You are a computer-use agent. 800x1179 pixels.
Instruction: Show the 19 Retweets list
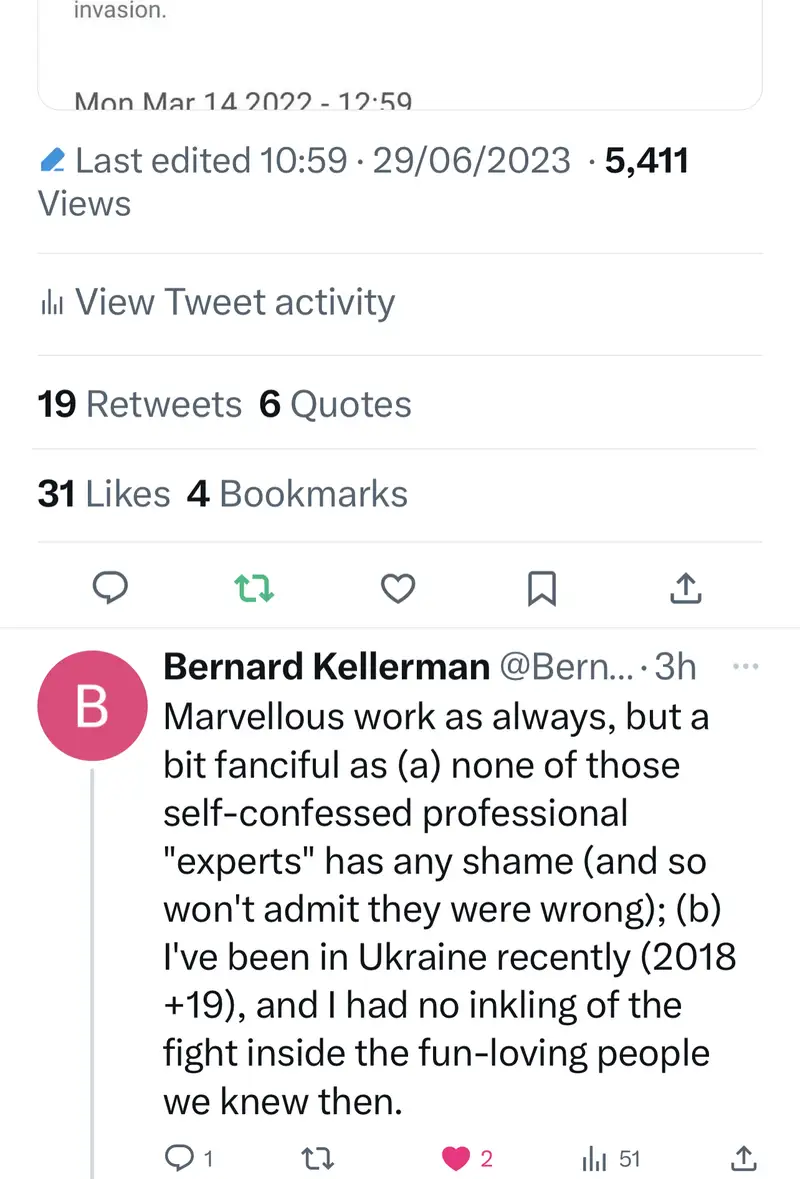(x=140, y=404)
